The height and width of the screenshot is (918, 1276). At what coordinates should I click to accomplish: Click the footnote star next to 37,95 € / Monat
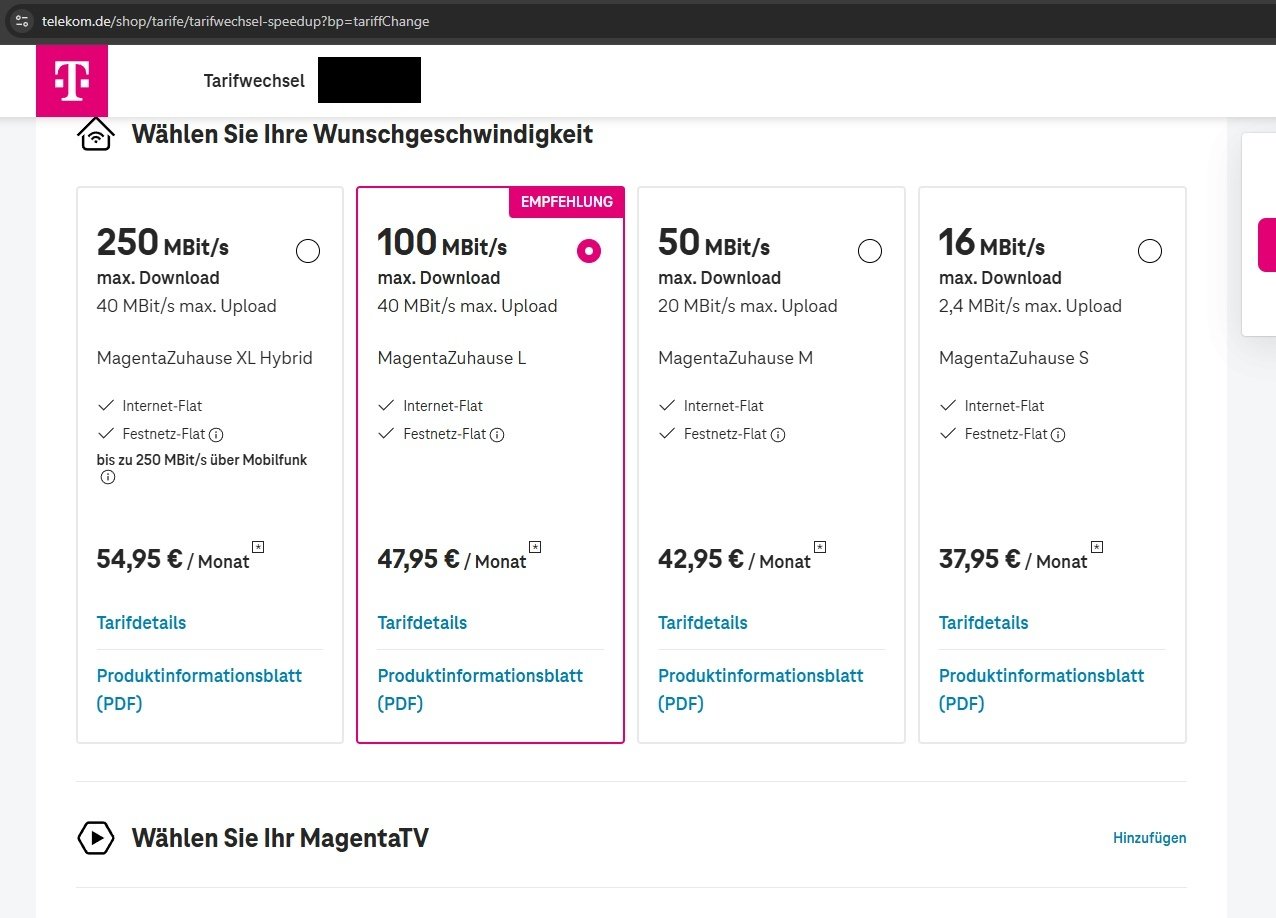(1096, 546)
